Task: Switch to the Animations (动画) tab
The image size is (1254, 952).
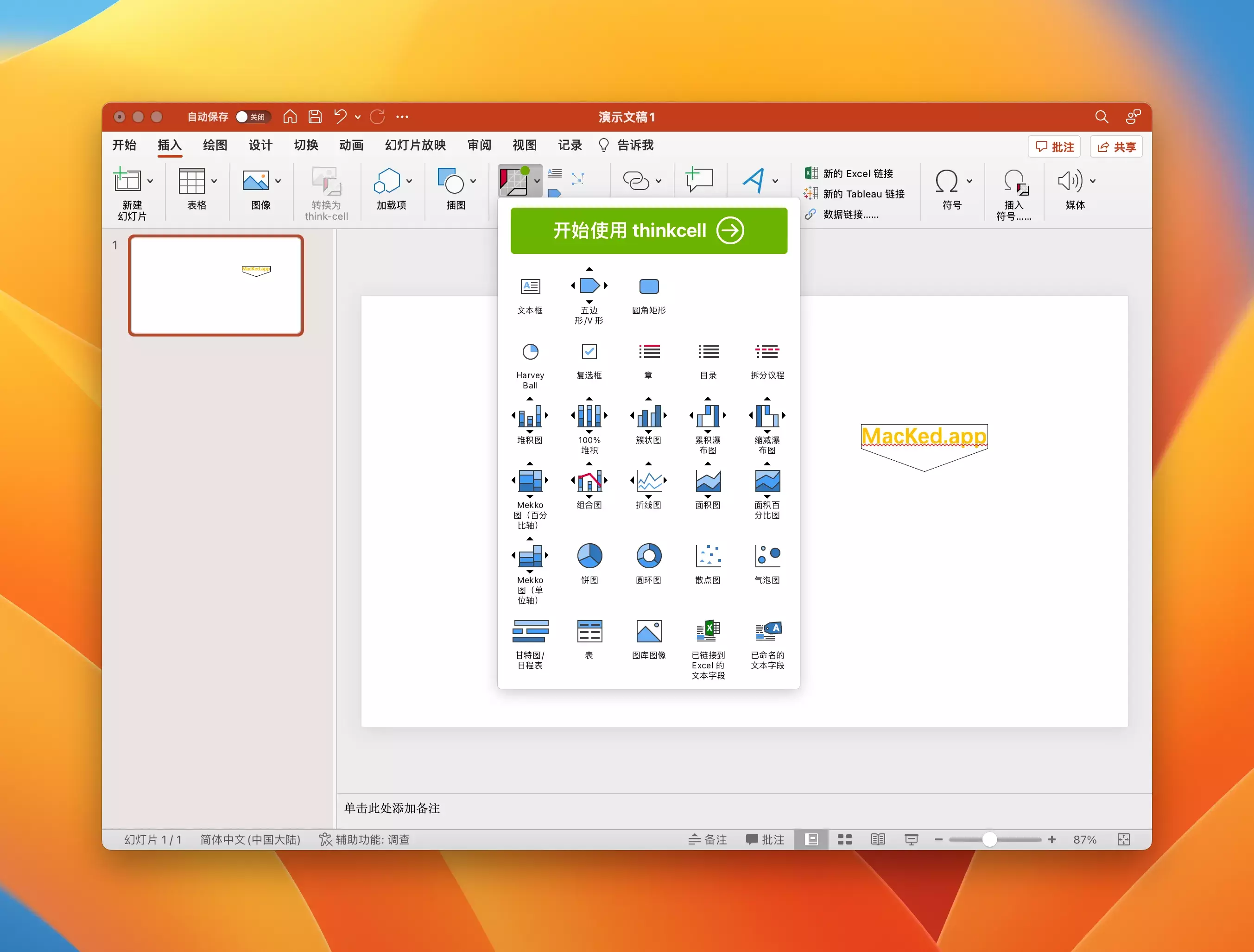Action: pos(351,145)
